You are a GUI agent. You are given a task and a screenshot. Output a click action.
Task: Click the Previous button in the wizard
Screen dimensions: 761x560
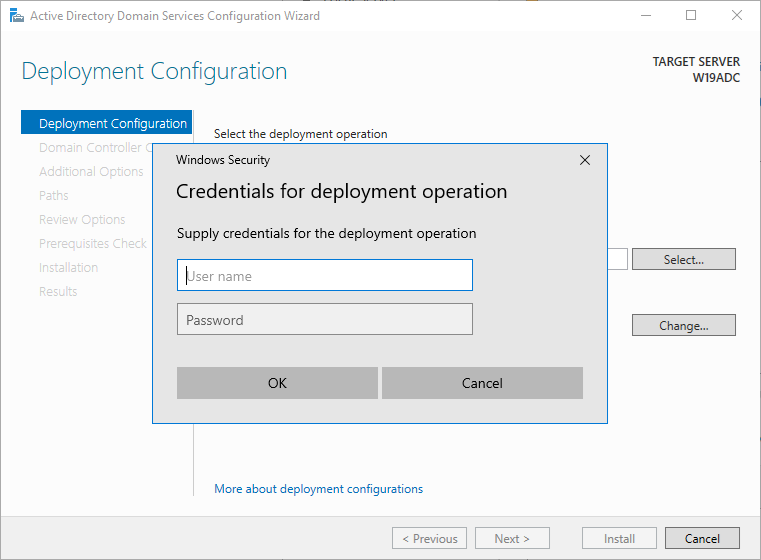tap(430, 538)
